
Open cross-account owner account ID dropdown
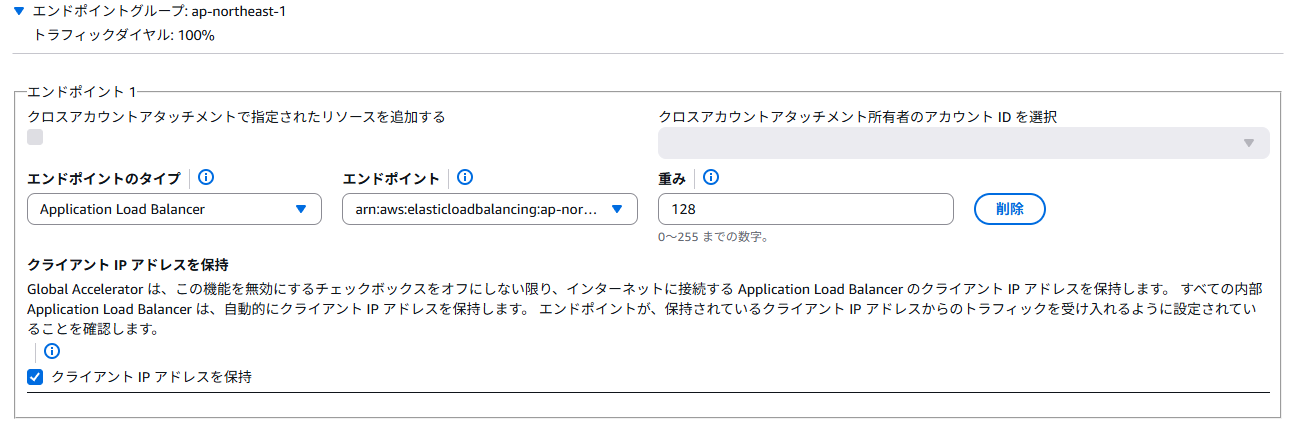click(x=964, y=143)
